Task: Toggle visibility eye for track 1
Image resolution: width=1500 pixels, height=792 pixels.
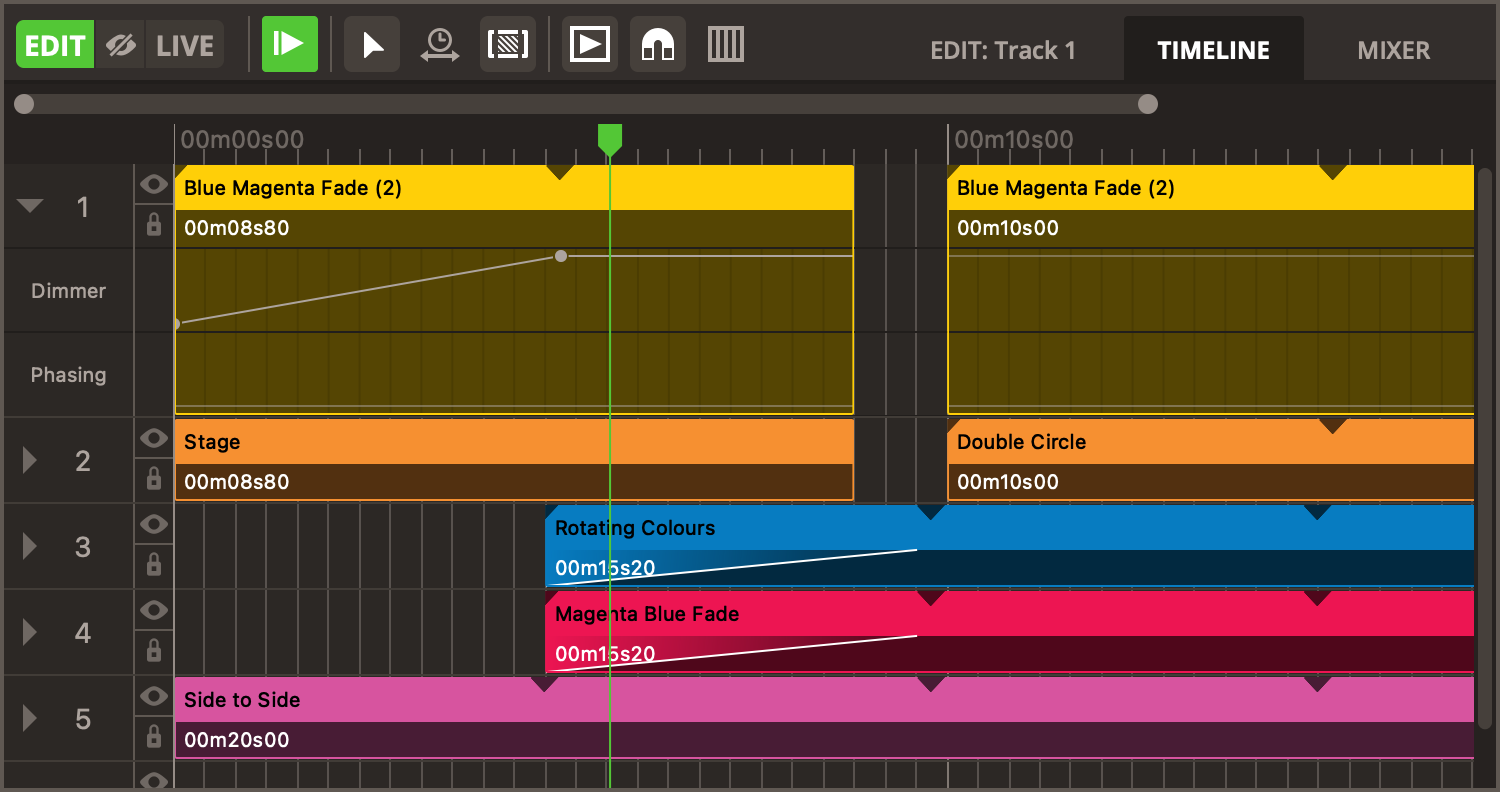Action: coord(154,184)
